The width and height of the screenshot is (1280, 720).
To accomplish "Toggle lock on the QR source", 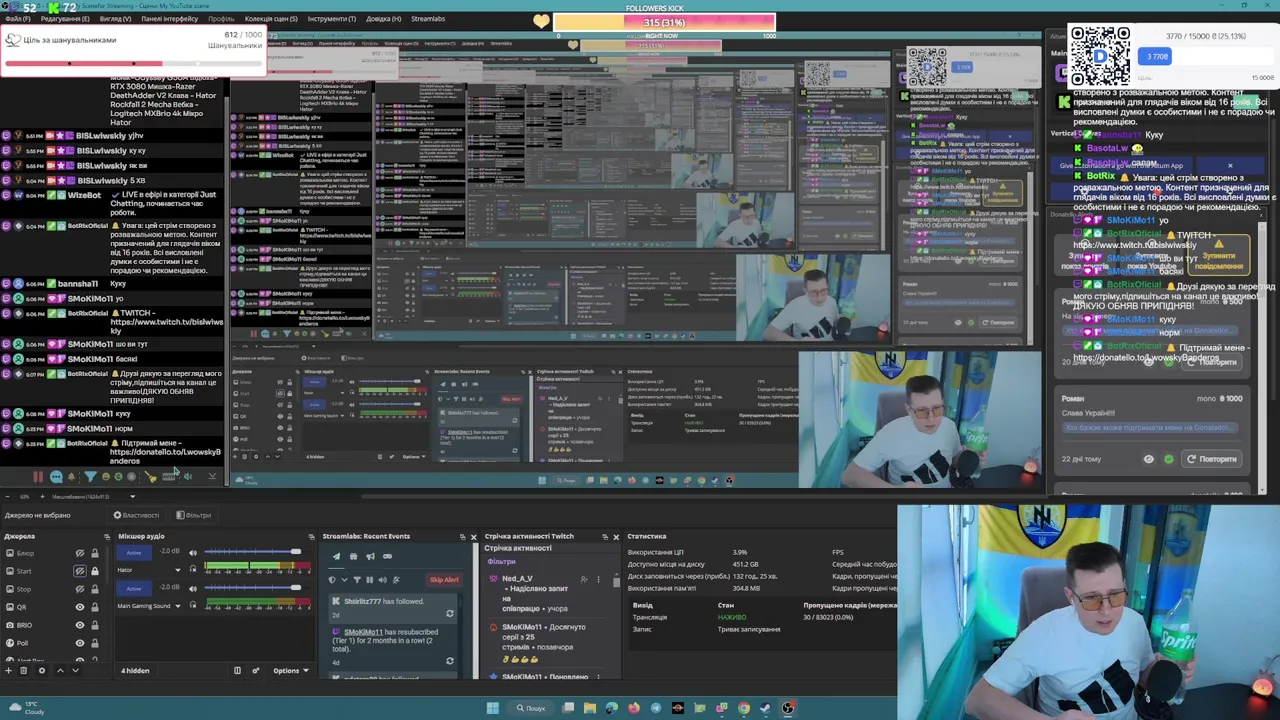I will (x=95, y=607).
